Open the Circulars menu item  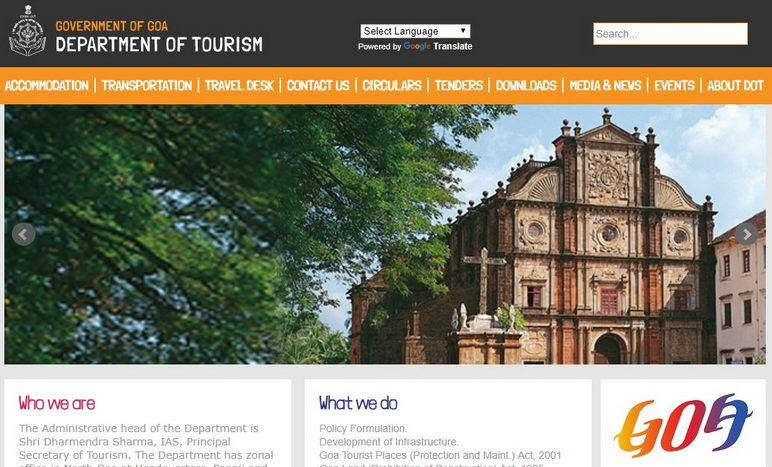tap(392, 86)
